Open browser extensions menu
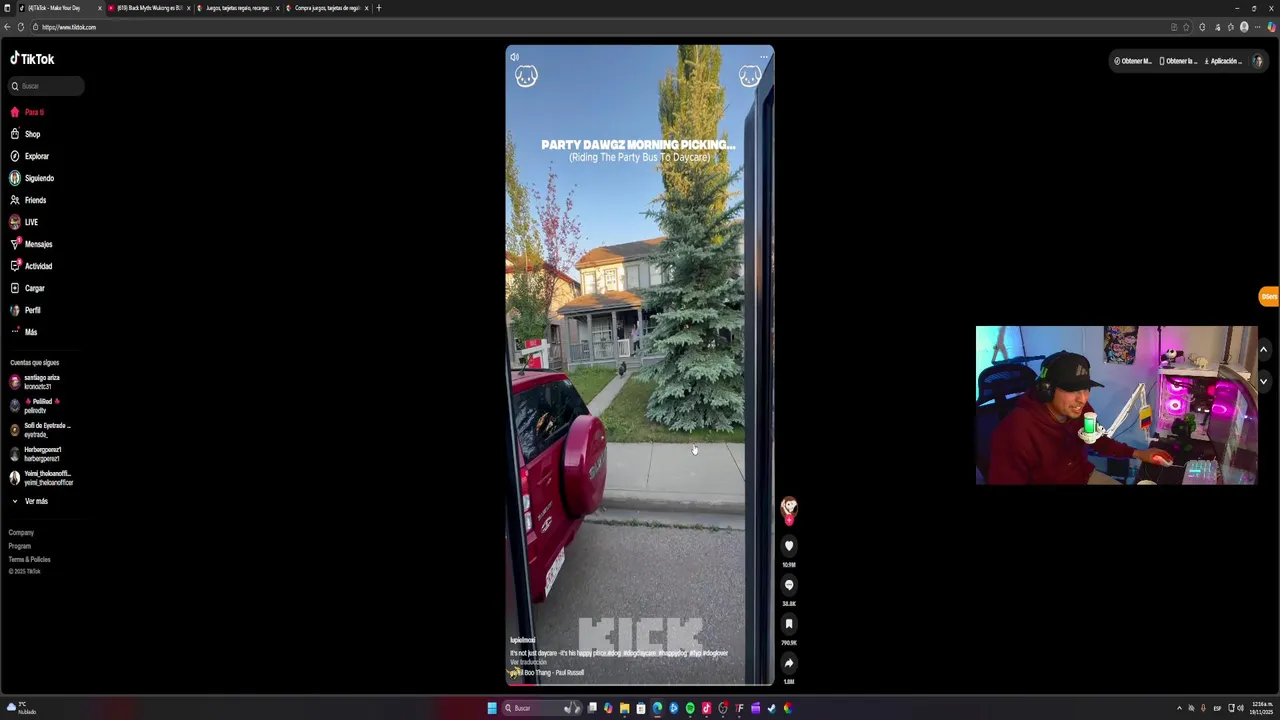This screenshot has height=720, width=1280. click(1202, 27)
